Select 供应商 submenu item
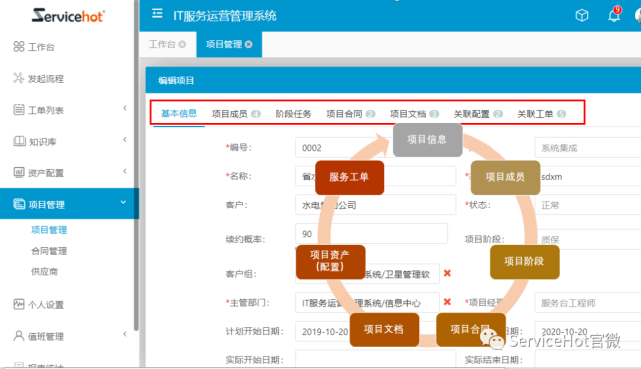 click(45, 272)
